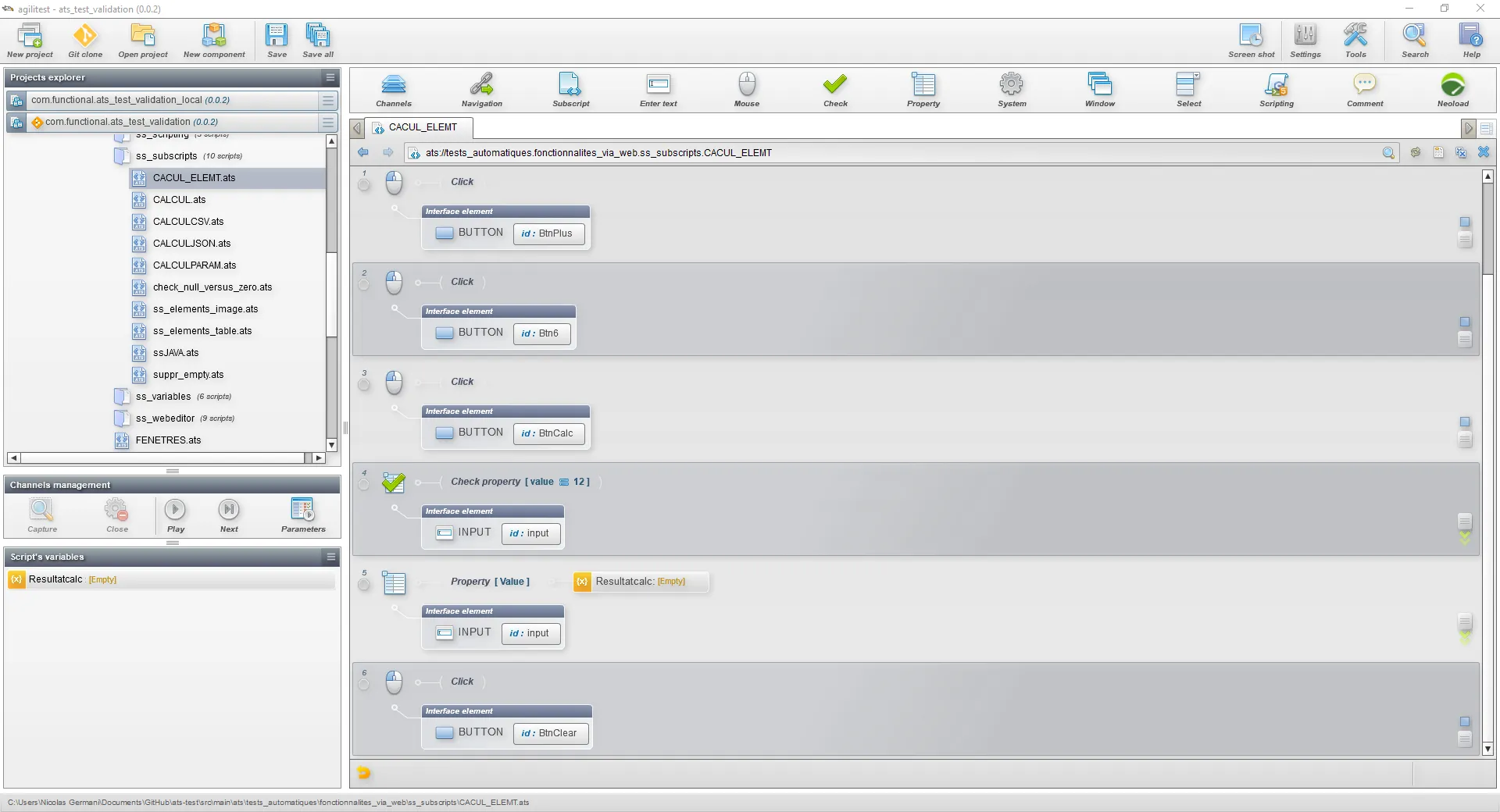Add a Navigation action
This screenshot has height=812, width=1500.
[482, 90]
